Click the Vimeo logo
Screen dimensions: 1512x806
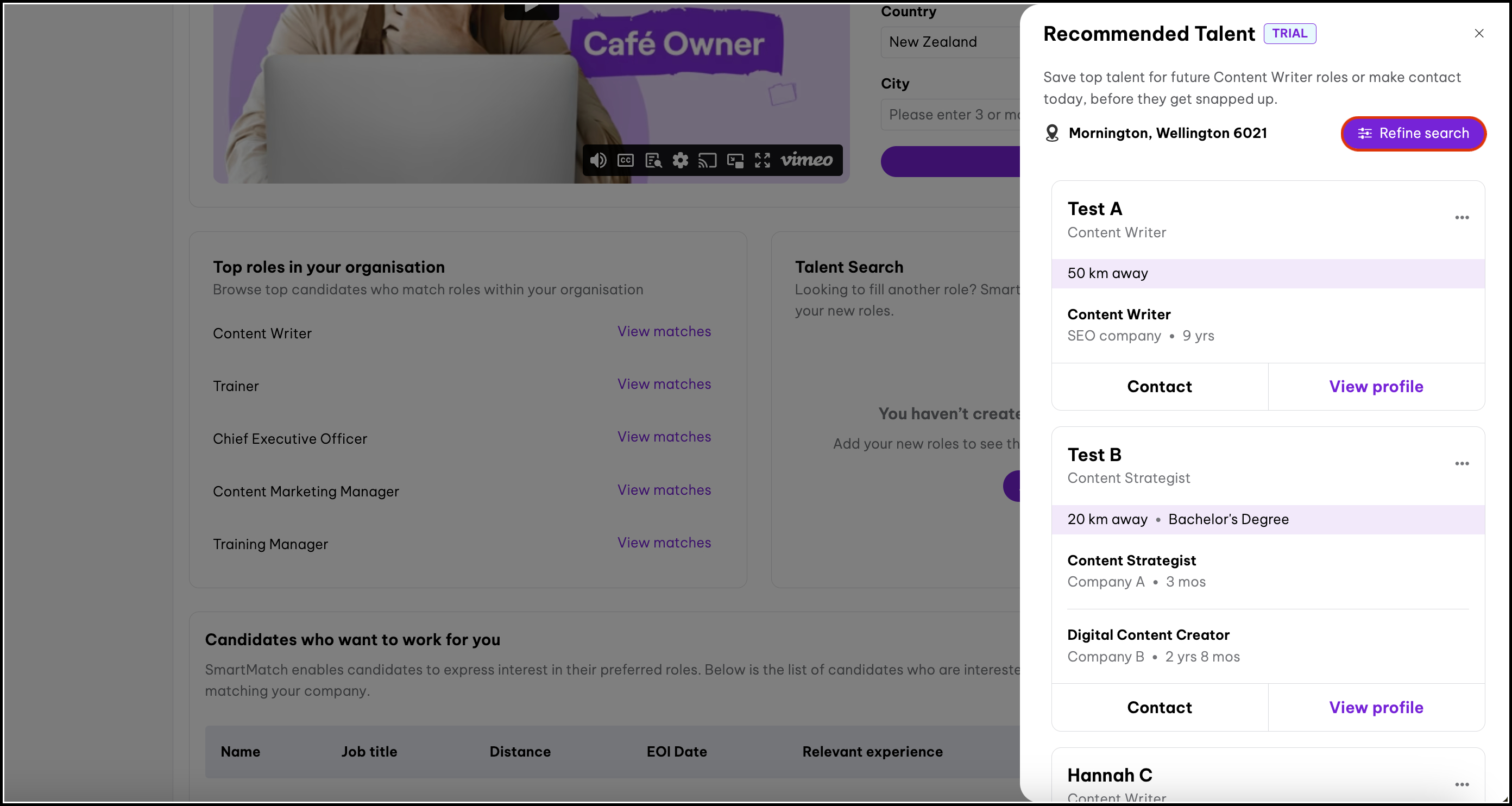[807, 160]
